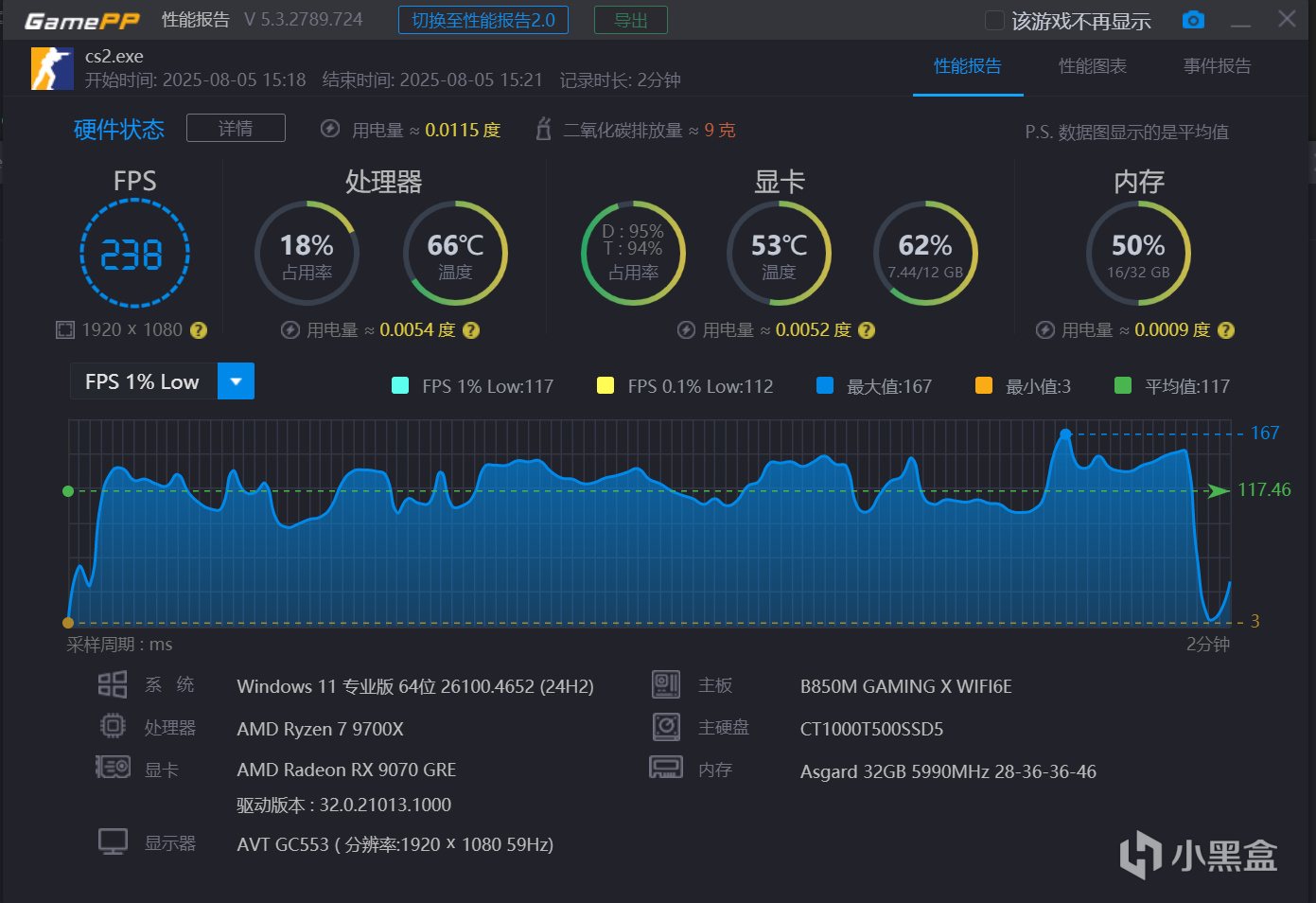
Task: Open the 详情 hardware details button
Action: coord(236,128)
